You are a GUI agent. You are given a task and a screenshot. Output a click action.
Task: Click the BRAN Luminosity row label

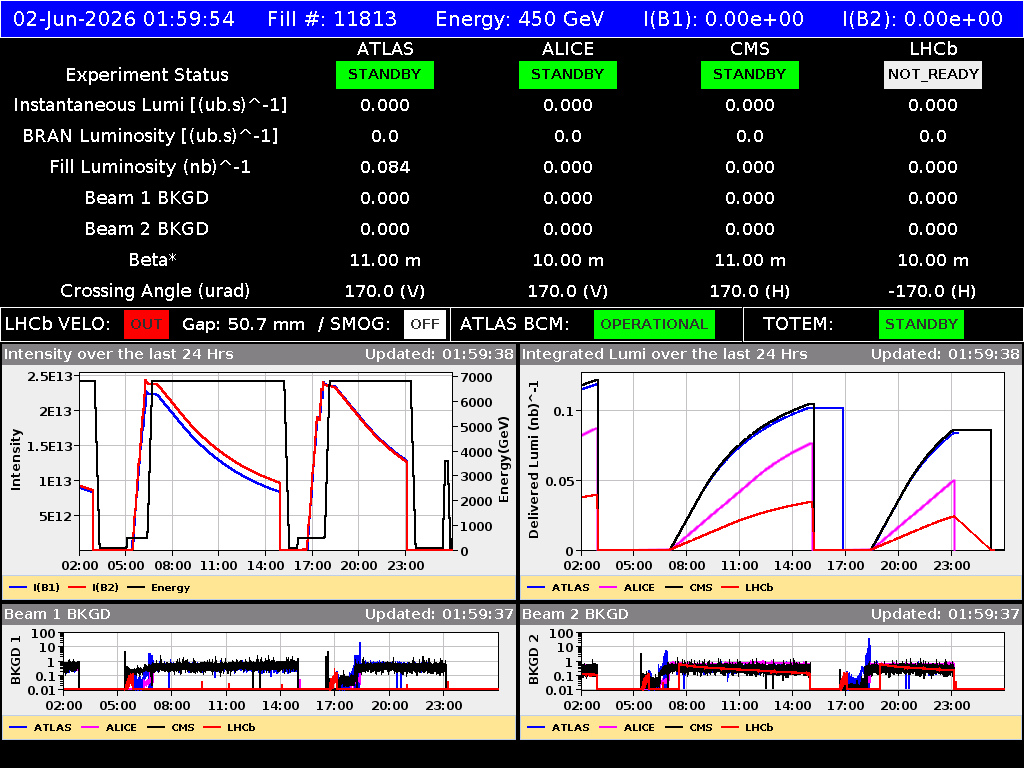click(150, 136)
